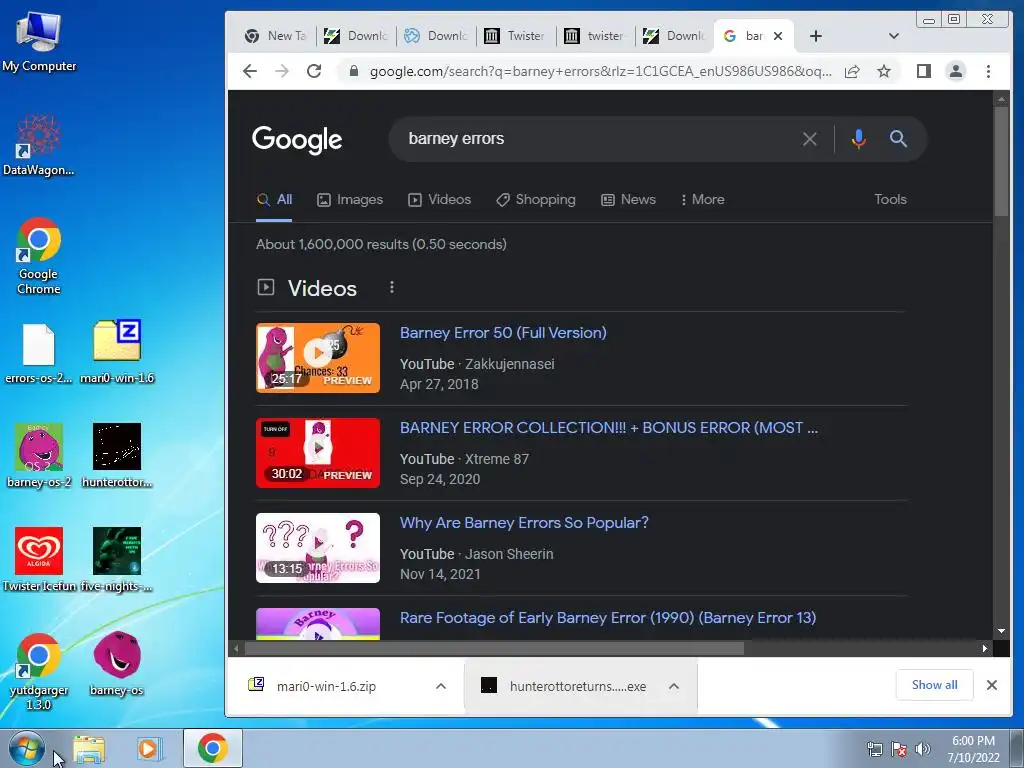
Task: Open tab search dropdown arrow
Action: click(893, 36)
